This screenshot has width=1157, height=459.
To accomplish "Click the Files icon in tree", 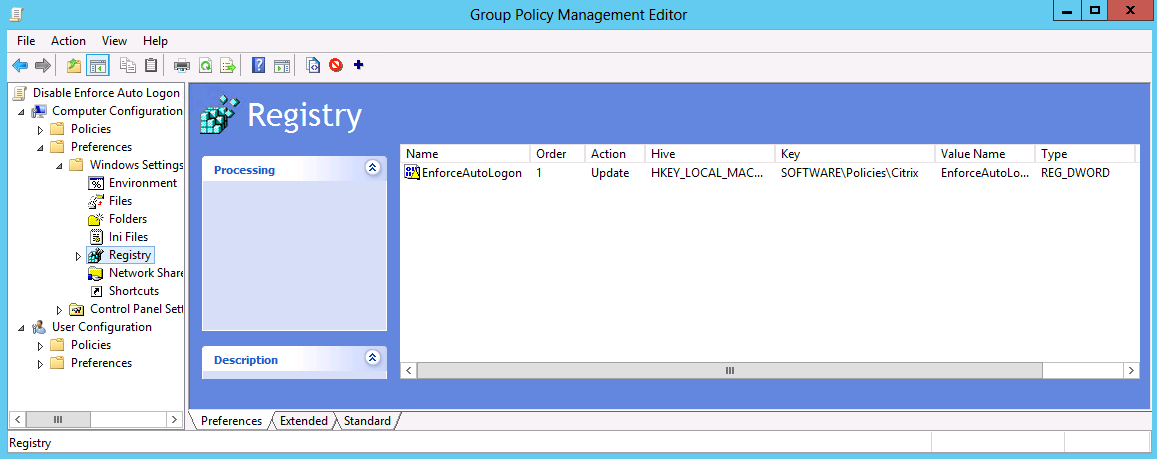I will [96, 201].
